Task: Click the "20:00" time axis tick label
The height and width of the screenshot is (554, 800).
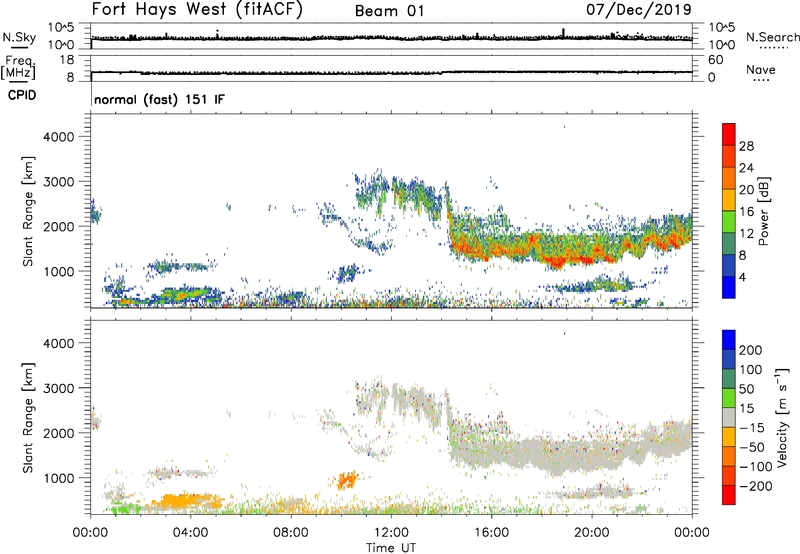Action: pyautogui.click(x=591, y=532)
